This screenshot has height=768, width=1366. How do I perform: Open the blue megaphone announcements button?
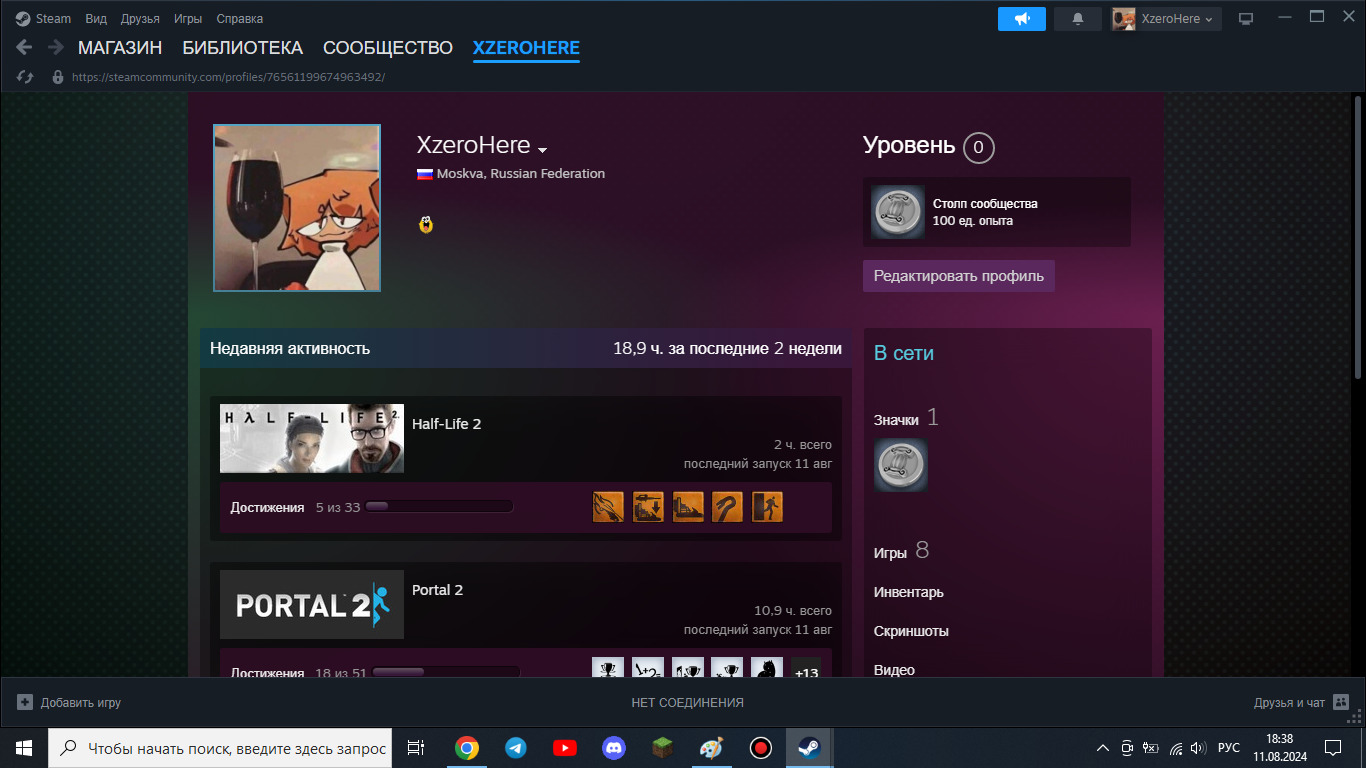pyautogui.click(x=1022, y=19)
